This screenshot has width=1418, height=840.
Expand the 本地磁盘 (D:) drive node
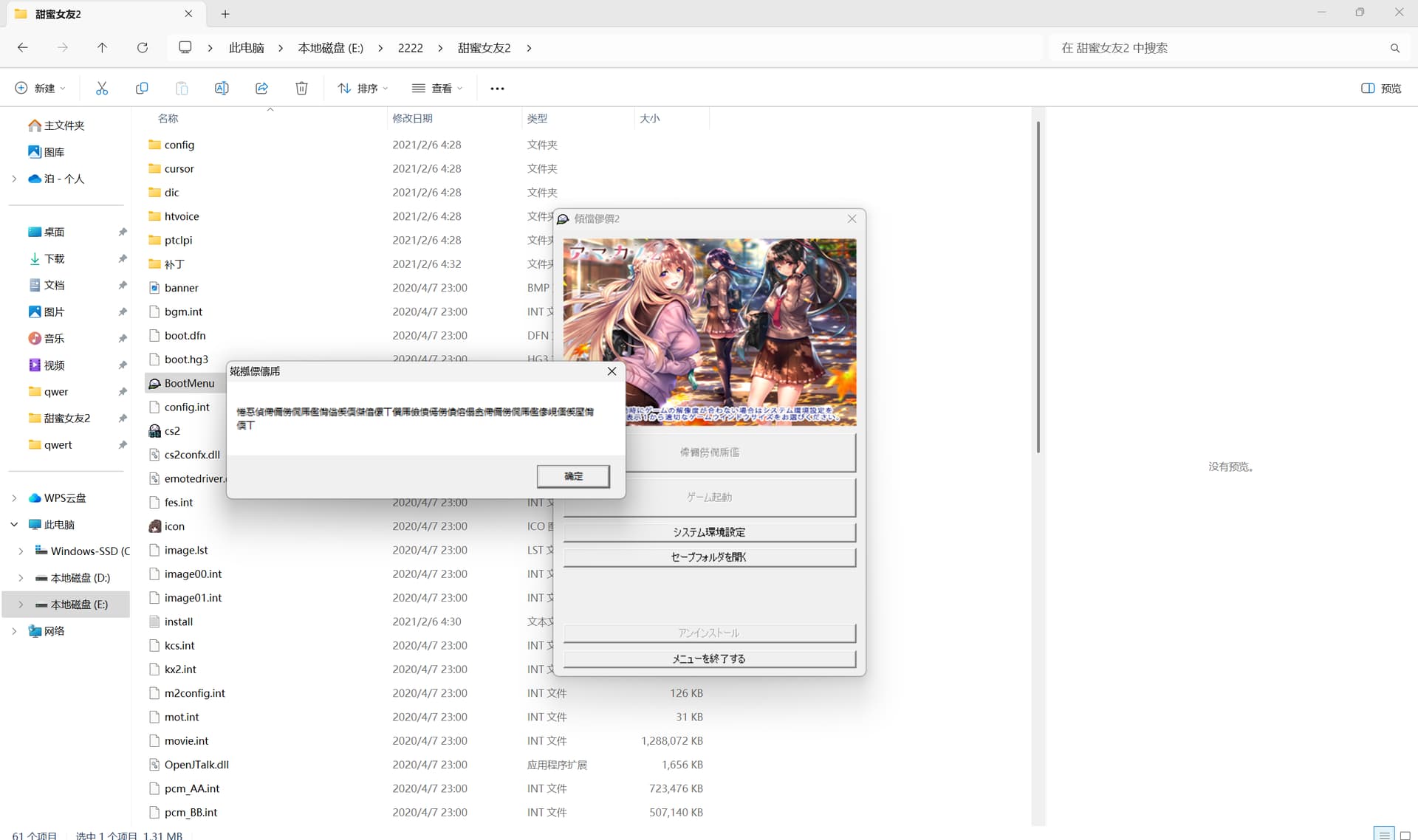pyautogui.click(x=21, y=578)
